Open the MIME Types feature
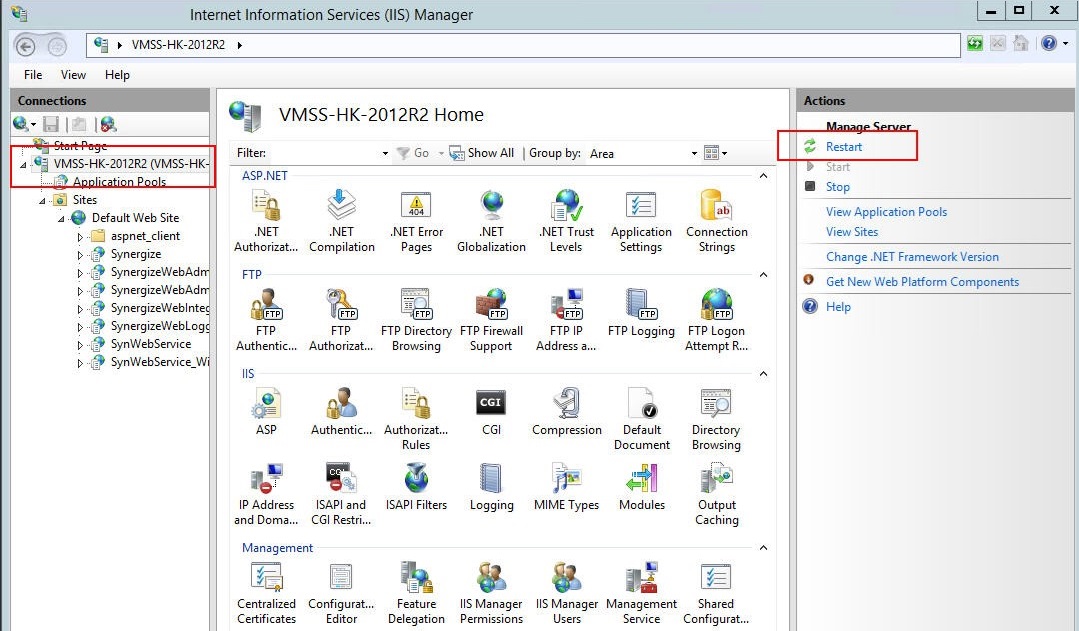The width and height of the screenshot is (1079, 631). [x=566, y=486]
